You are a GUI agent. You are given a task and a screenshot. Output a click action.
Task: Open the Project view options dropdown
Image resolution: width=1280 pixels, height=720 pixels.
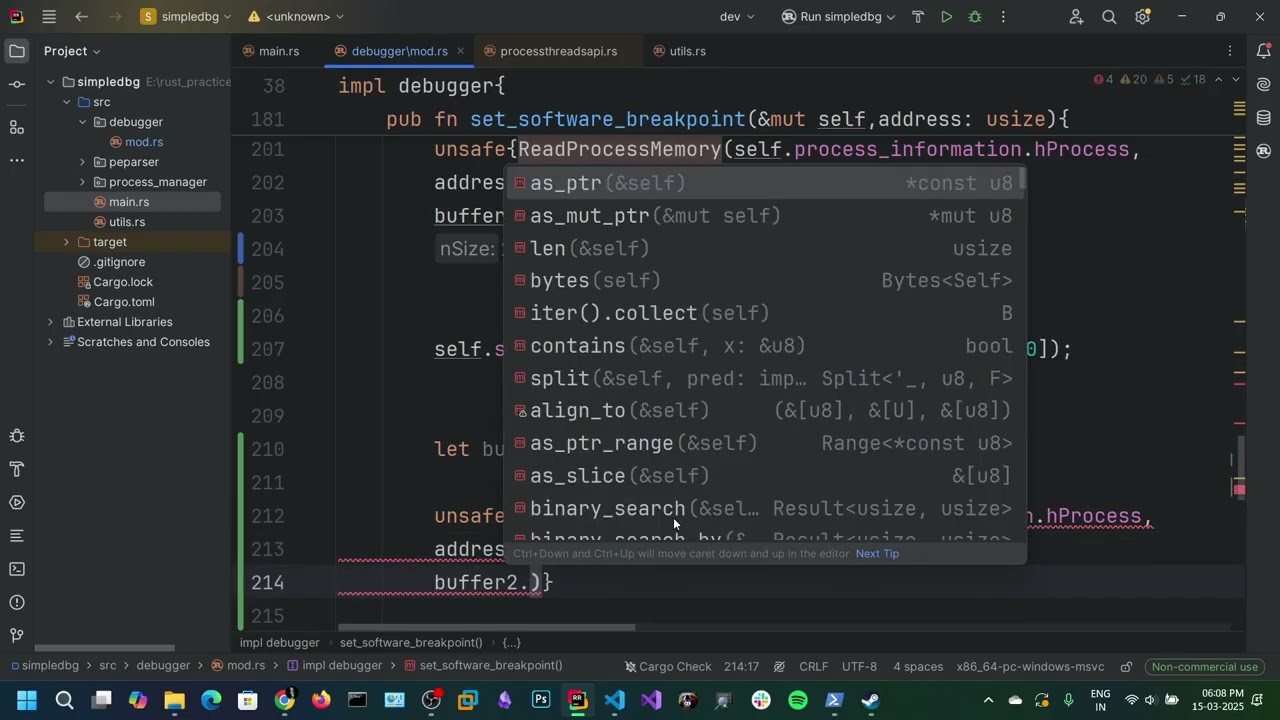[72, 51]
